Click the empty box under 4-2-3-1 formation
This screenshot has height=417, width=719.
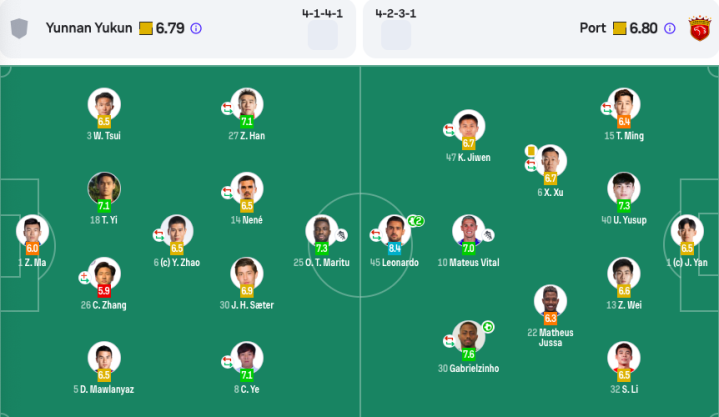396,35
